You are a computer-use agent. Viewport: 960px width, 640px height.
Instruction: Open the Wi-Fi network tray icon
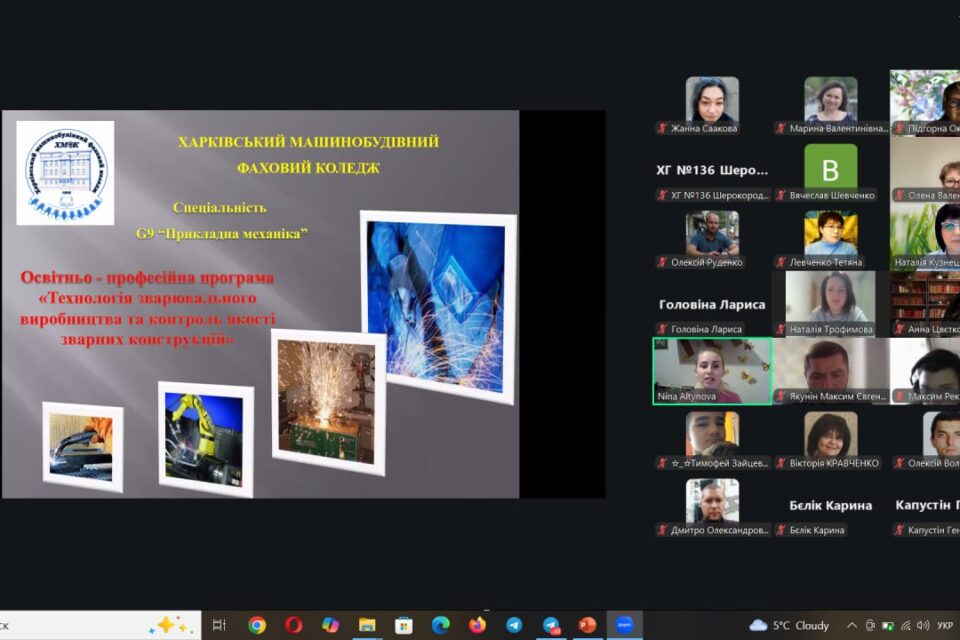906,625
